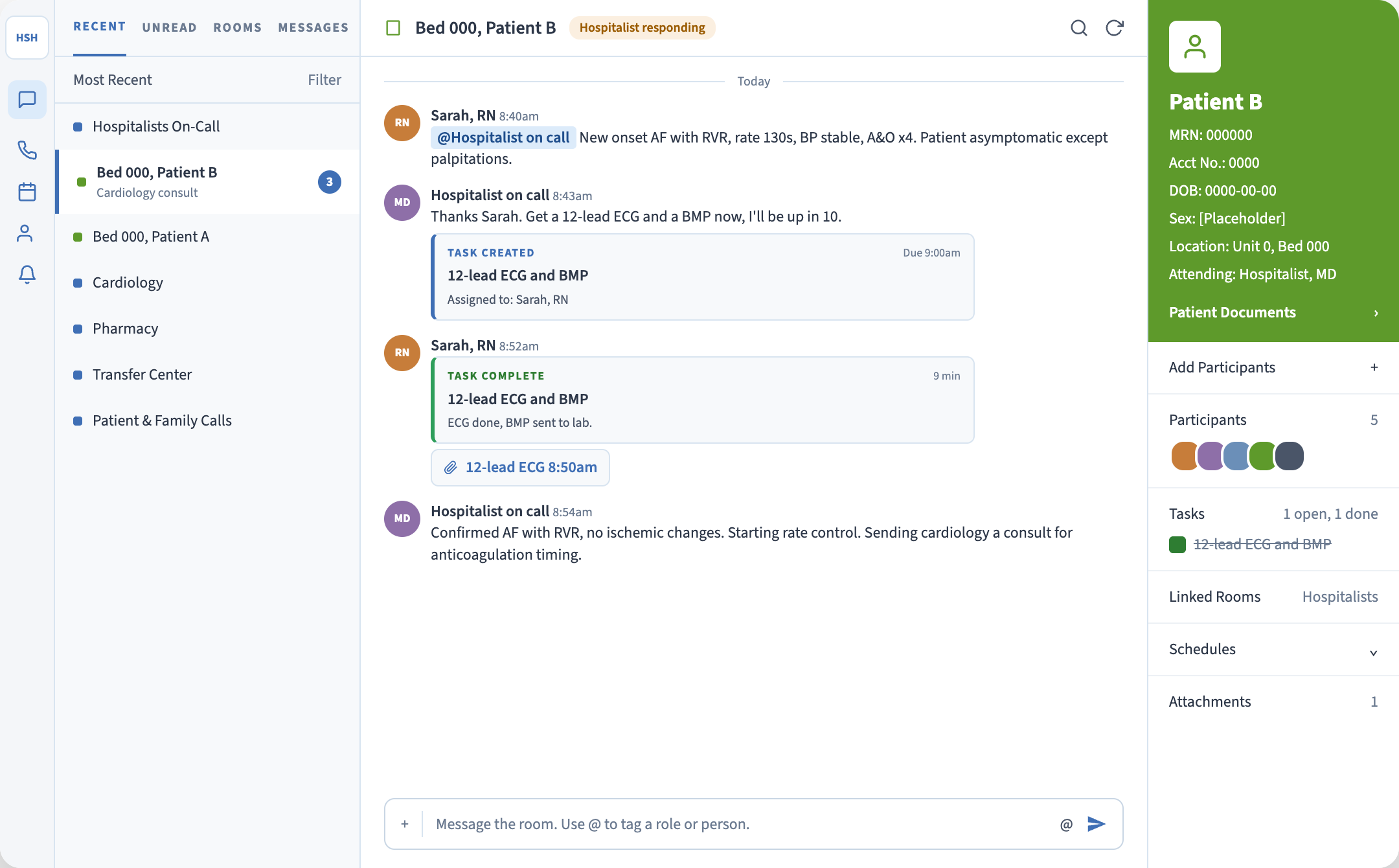Click the Filter button

[324, 80]
